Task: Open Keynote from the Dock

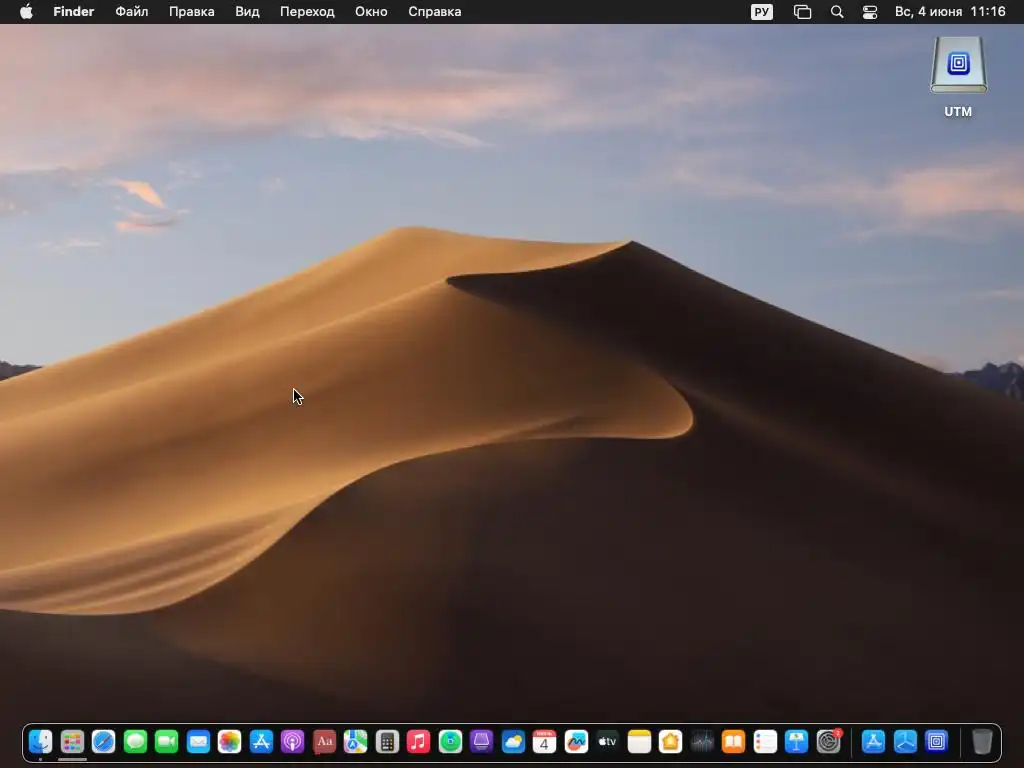Action: pyautogui.click(x=797, y=741)
